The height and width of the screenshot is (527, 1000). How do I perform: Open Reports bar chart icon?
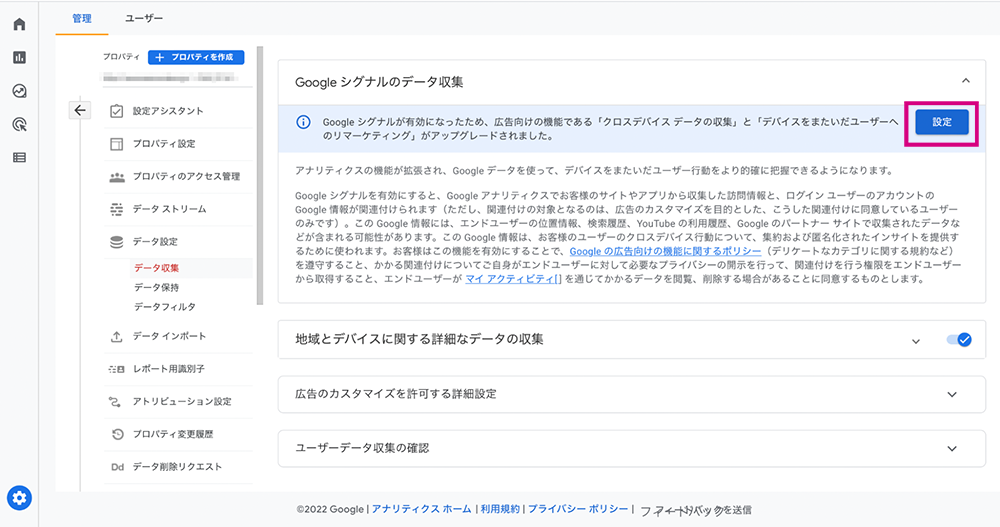coord(19,57)
